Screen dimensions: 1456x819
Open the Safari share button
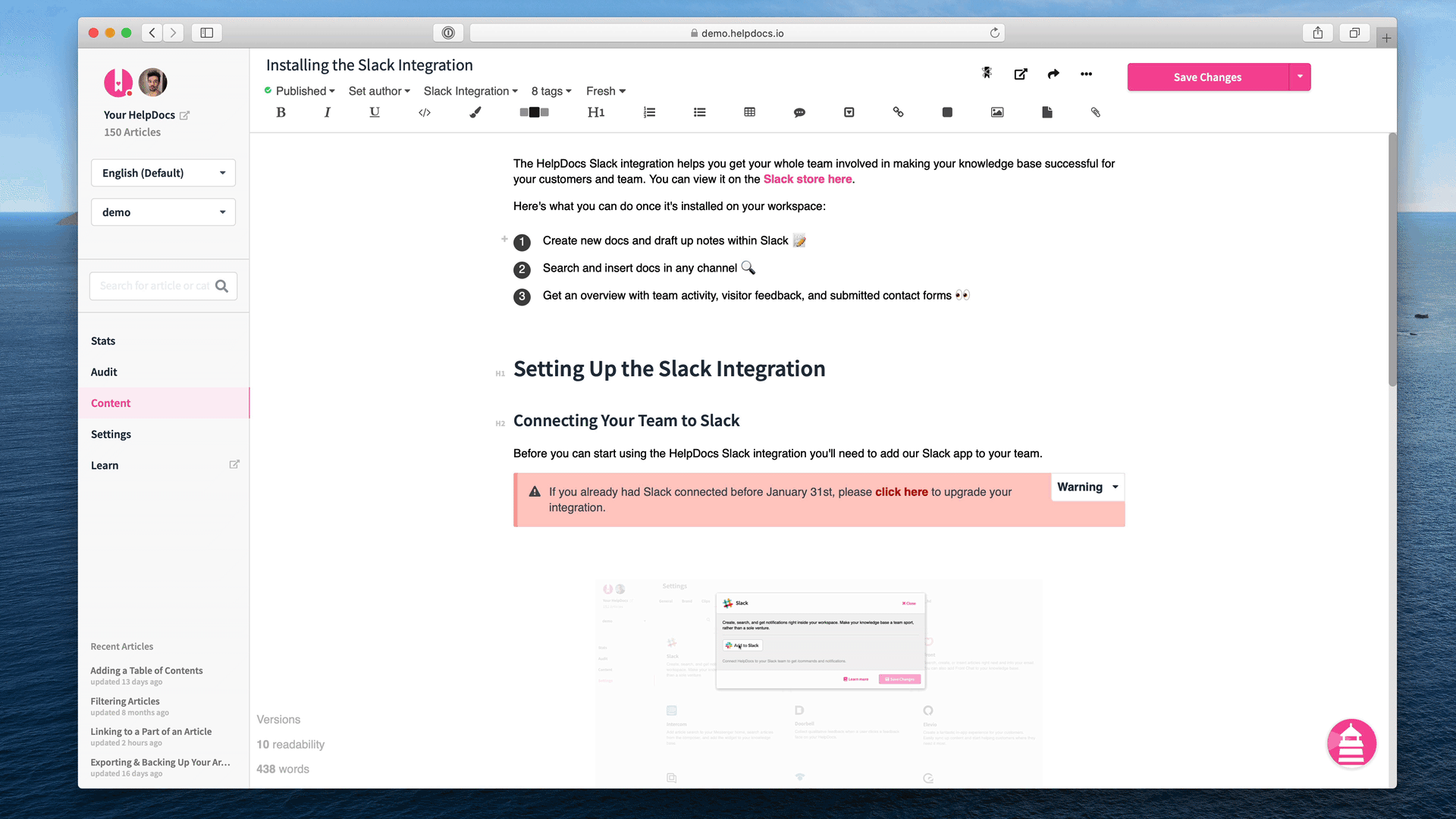pos(1318,33)
